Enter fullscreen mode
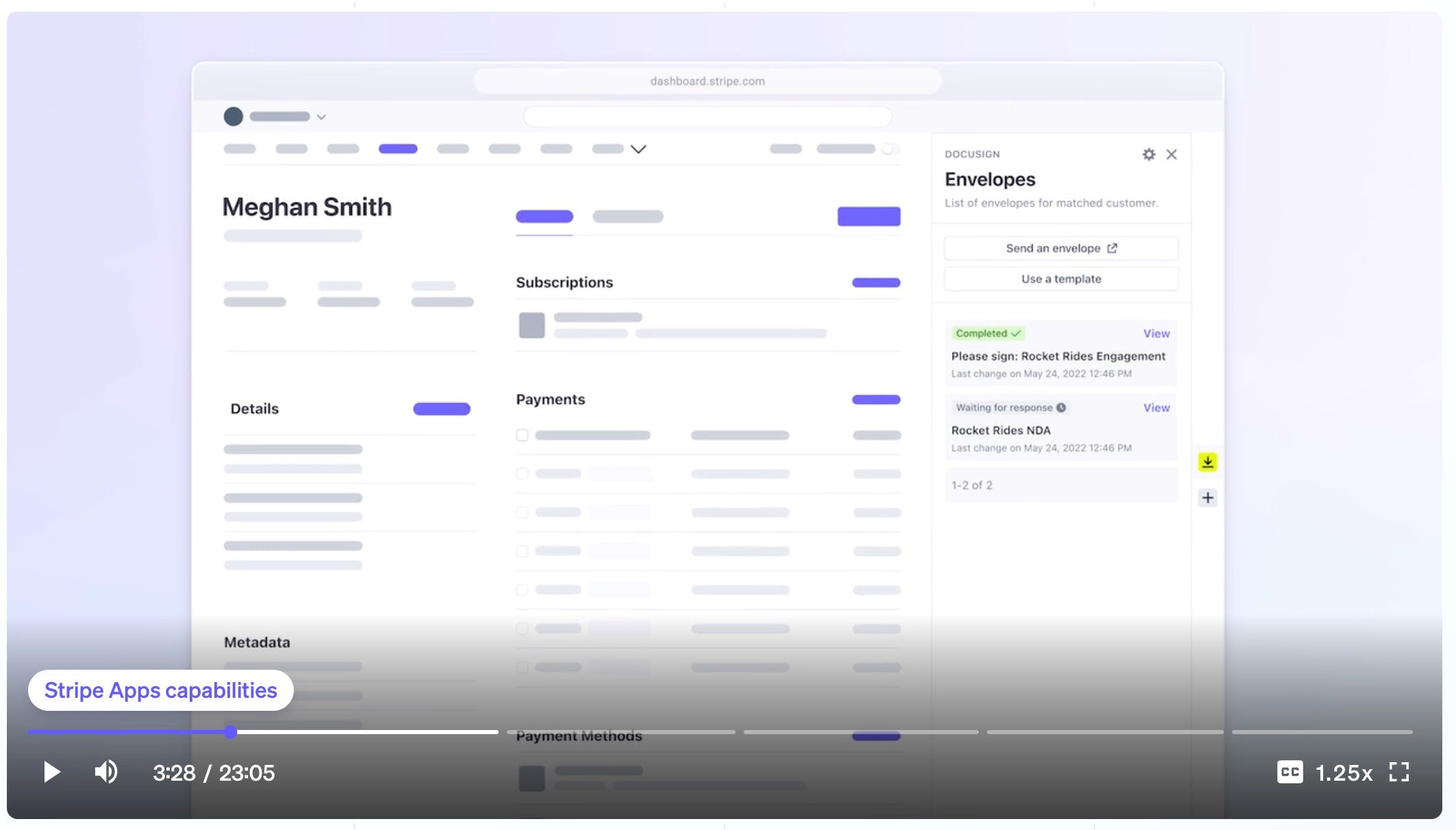 [1399, 772]
